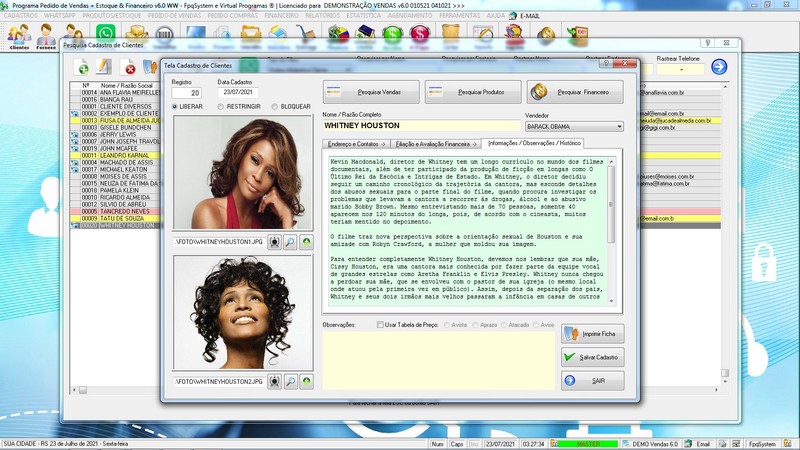Click the help question mark of Tela Cadastro dialog
Image resolution: width=800 pixels, height=450 pixels.
click(606, 63)
